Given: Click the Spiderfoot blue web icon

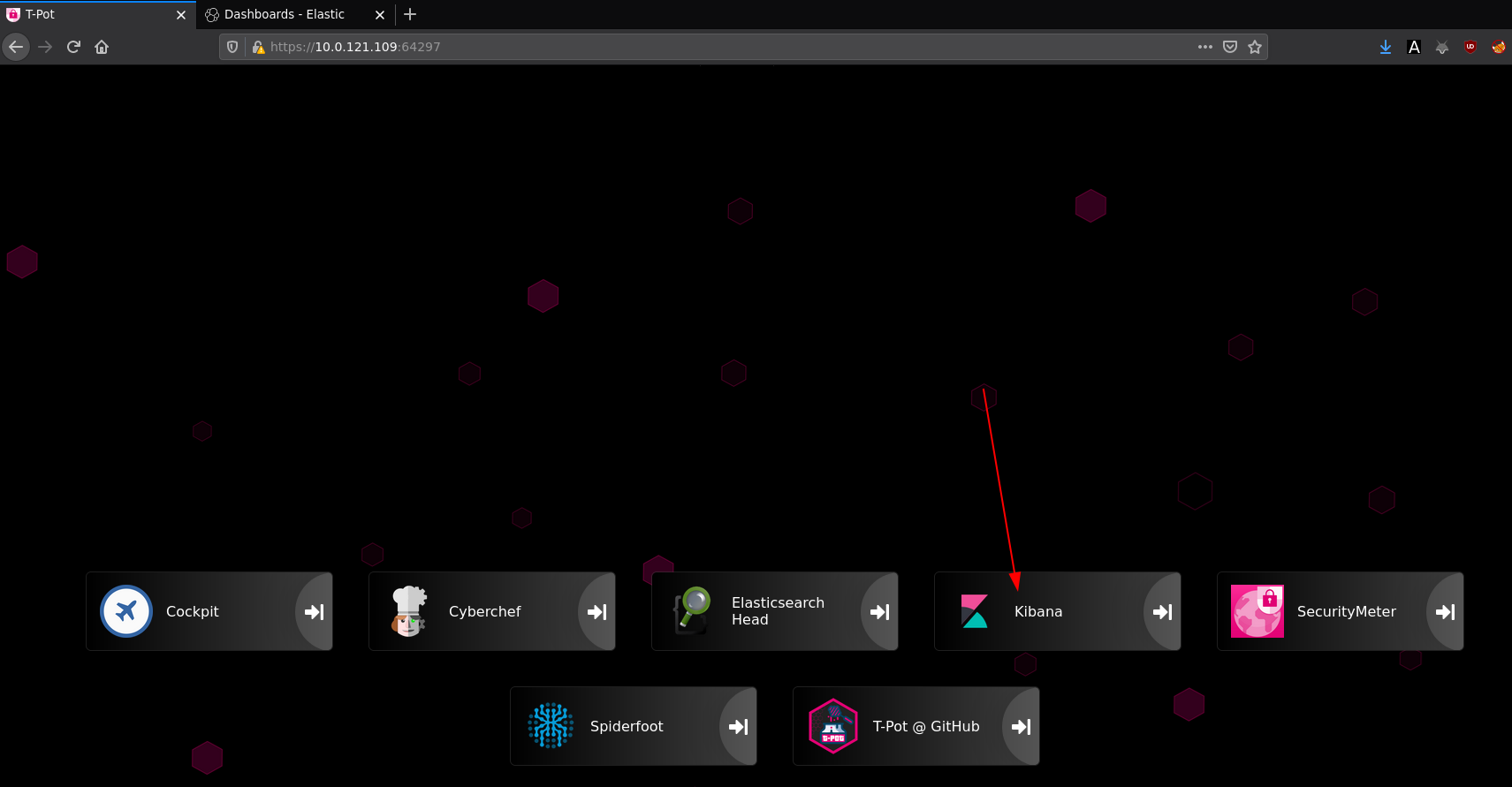Looking at the screenshot, I should click(551, 726).
